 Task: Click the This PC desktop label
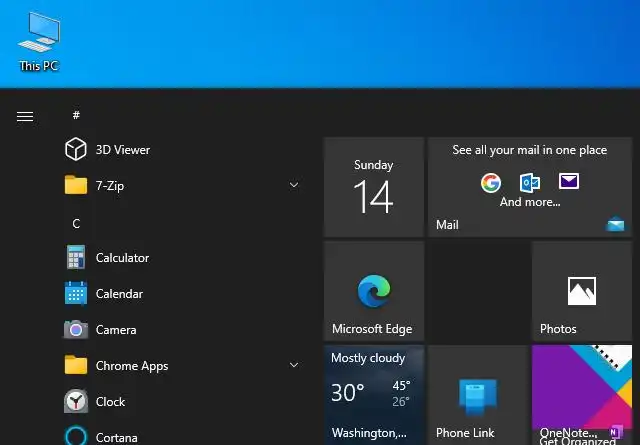[39, 66]
